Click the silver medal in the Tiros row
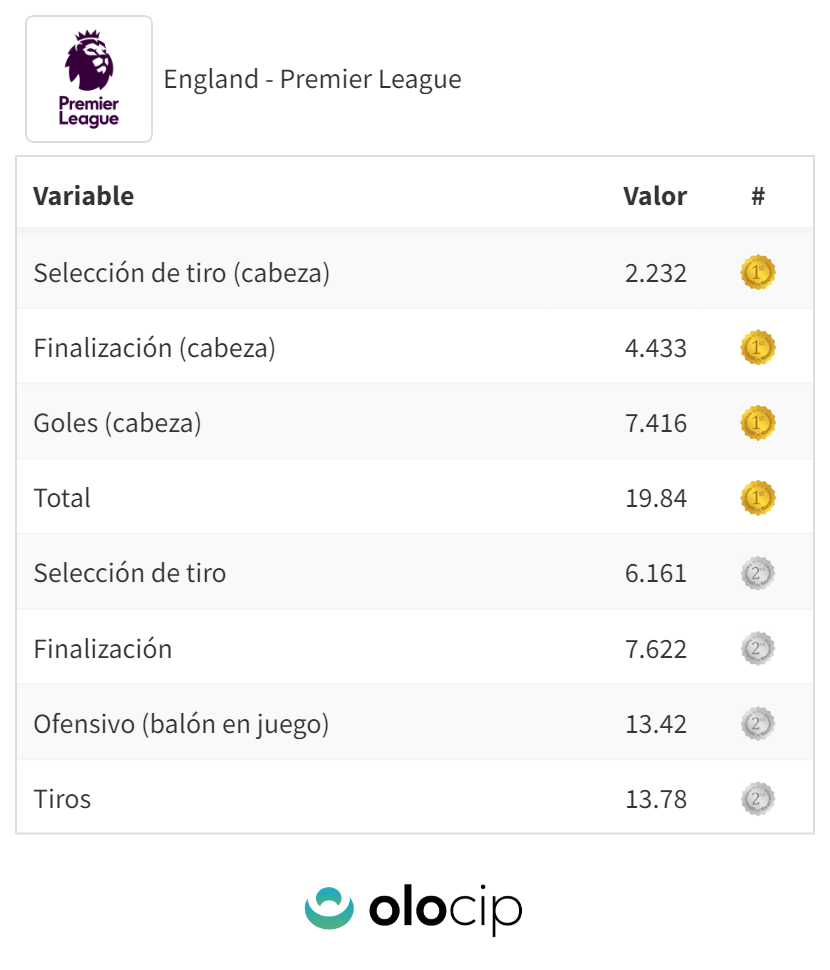The image size is (830, 970). click(x=758, y=799)
